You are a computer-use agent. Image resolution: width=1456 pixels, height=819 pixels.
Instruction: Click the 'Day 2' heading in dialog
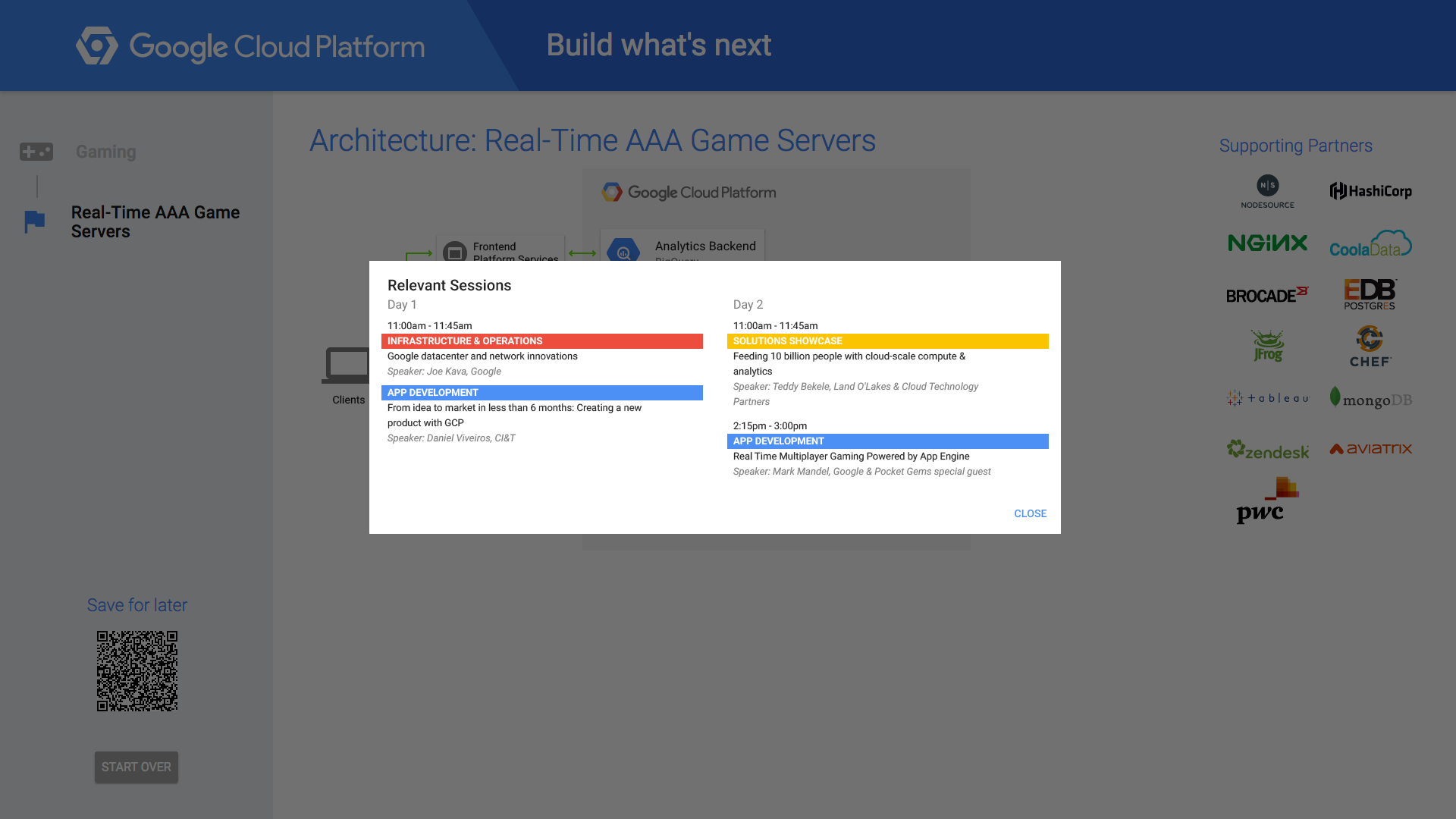coord(748,305)
